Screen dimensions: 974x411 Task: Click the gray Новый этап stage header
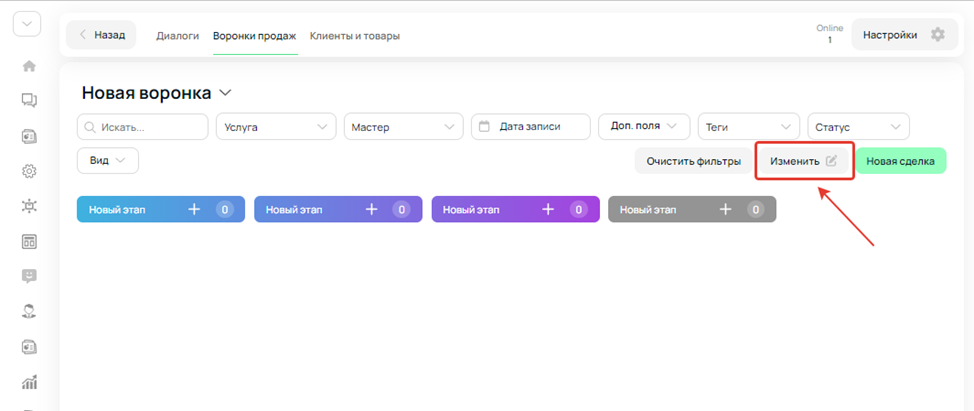point(692,209)
